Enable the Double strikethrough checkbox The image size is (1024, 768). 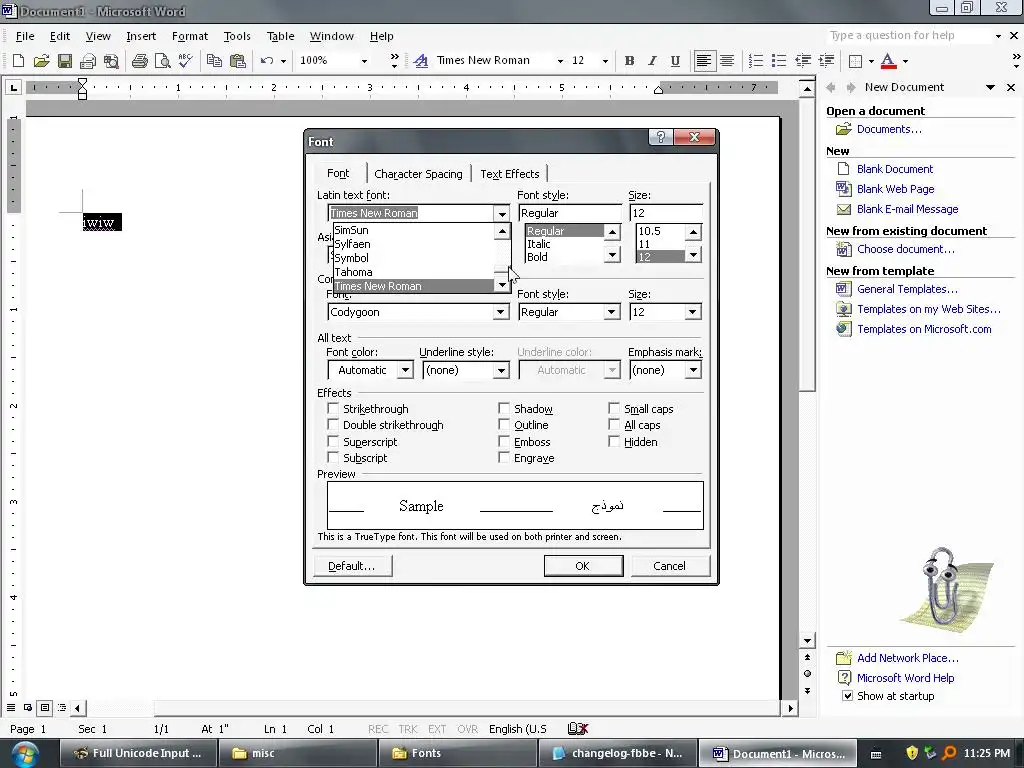coord(332,424)
